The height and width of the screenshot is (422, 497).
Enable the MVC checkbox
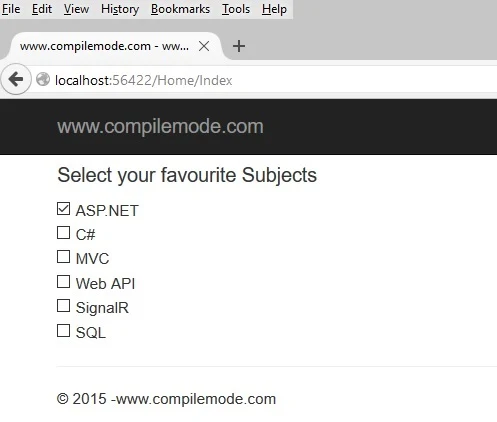[x=63, y=257]
